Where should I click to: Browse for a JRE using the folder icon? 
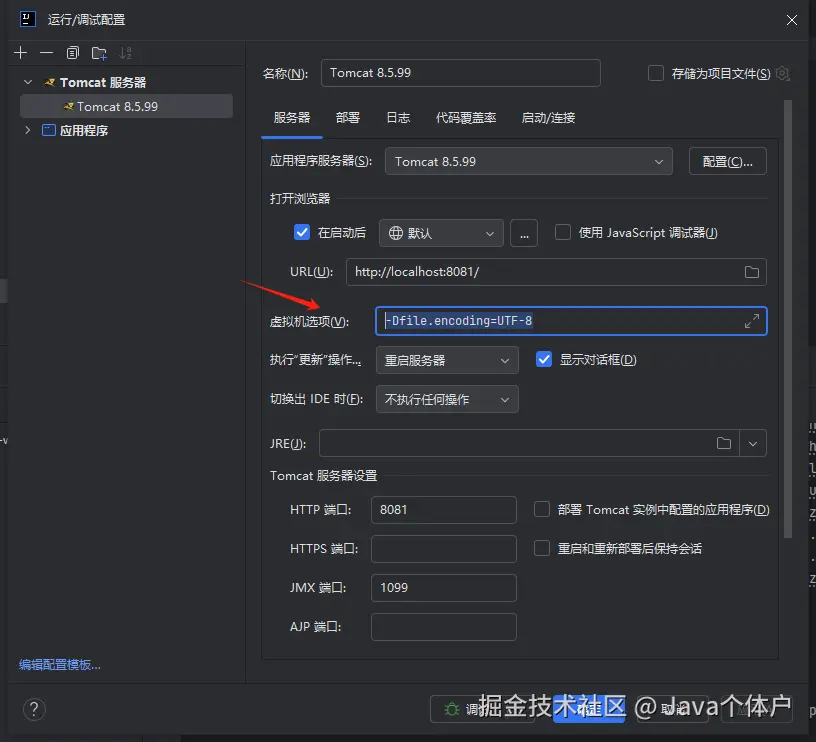[724, 443]
